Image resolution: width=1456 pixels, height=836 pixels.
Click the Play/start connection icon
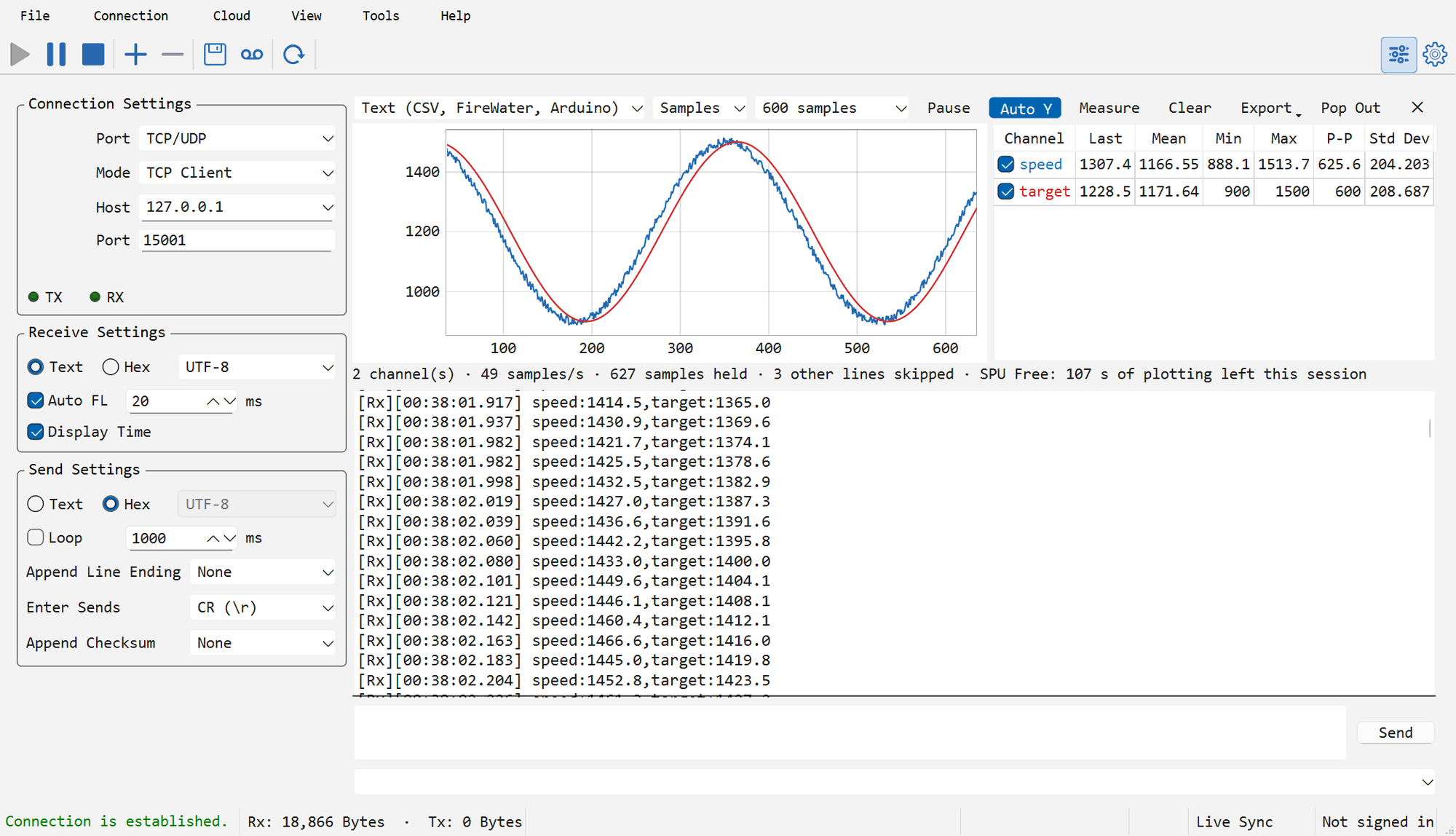20,55
